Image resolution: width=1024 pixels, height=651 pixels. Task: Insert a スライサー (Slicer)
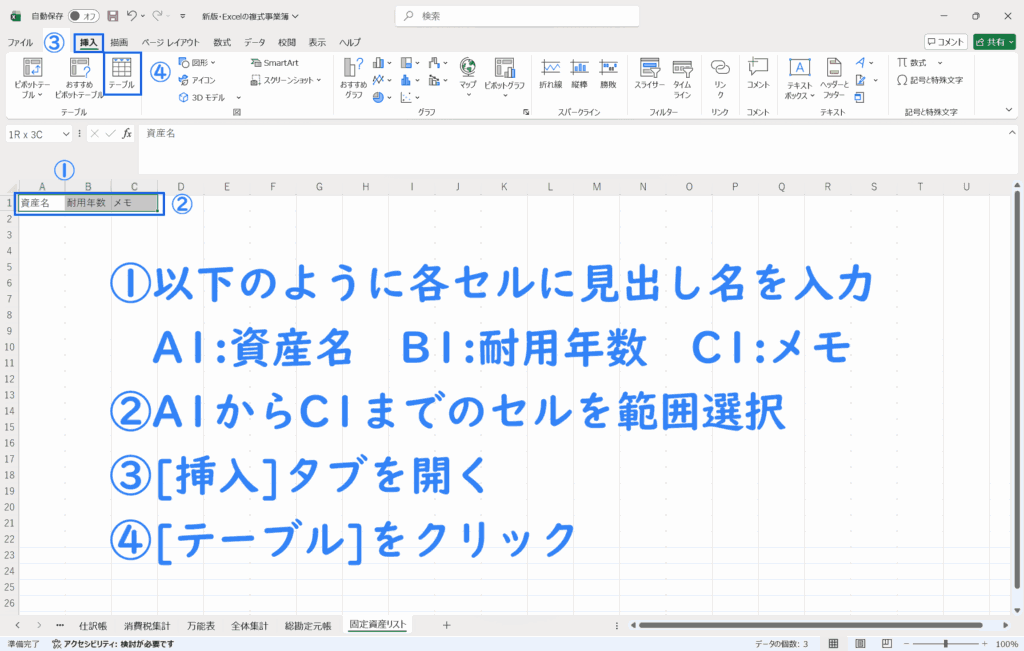650,74
